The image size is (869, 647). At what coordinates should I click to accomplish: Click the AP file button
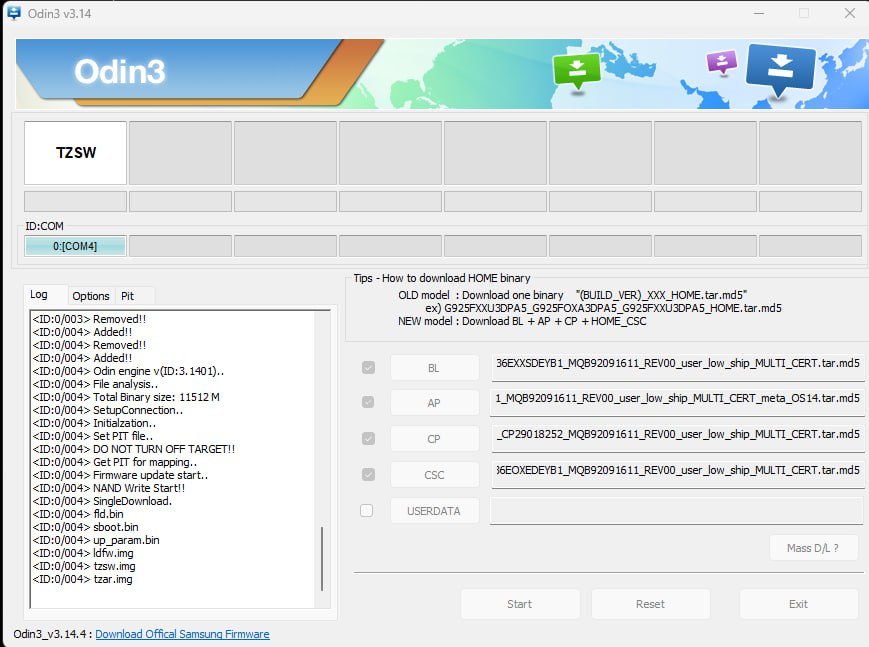point(434,403)
